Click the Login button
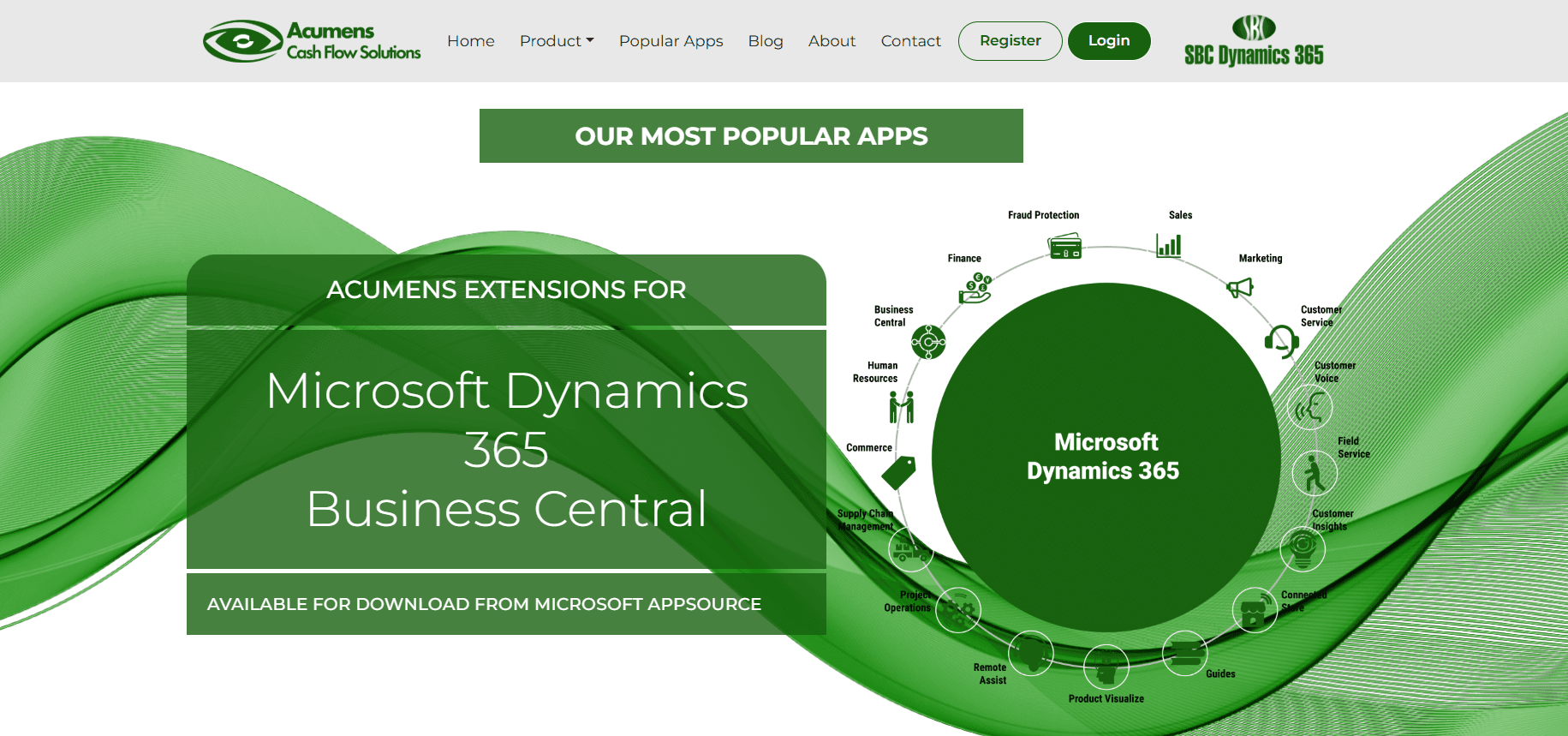 [1109, 41]
